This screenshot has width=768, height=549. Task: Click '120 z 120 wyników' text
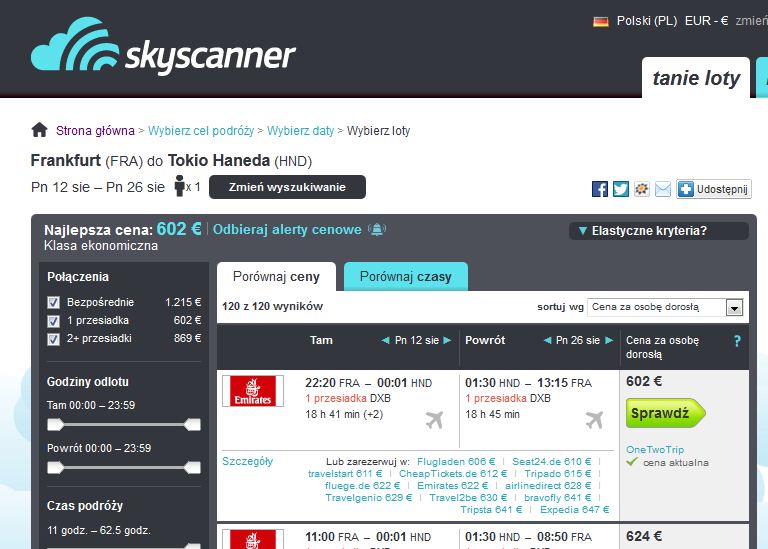coord(272,307)
